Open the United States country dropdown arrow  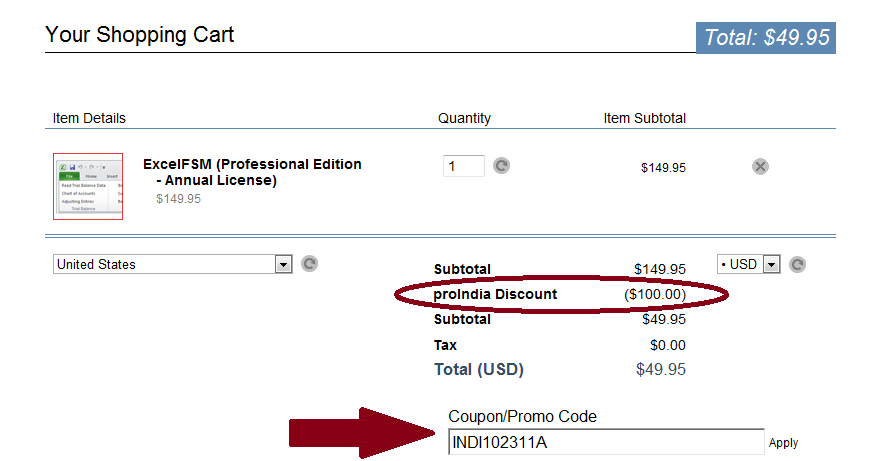click(x=284, y=264)
